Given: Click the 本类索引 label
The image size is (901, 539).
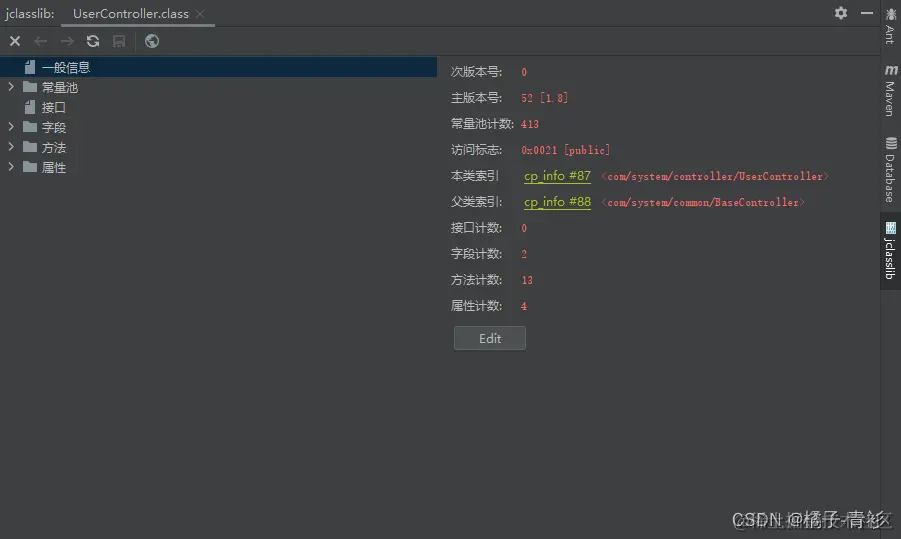Looking at the screenshot, I should pos(475,176).
